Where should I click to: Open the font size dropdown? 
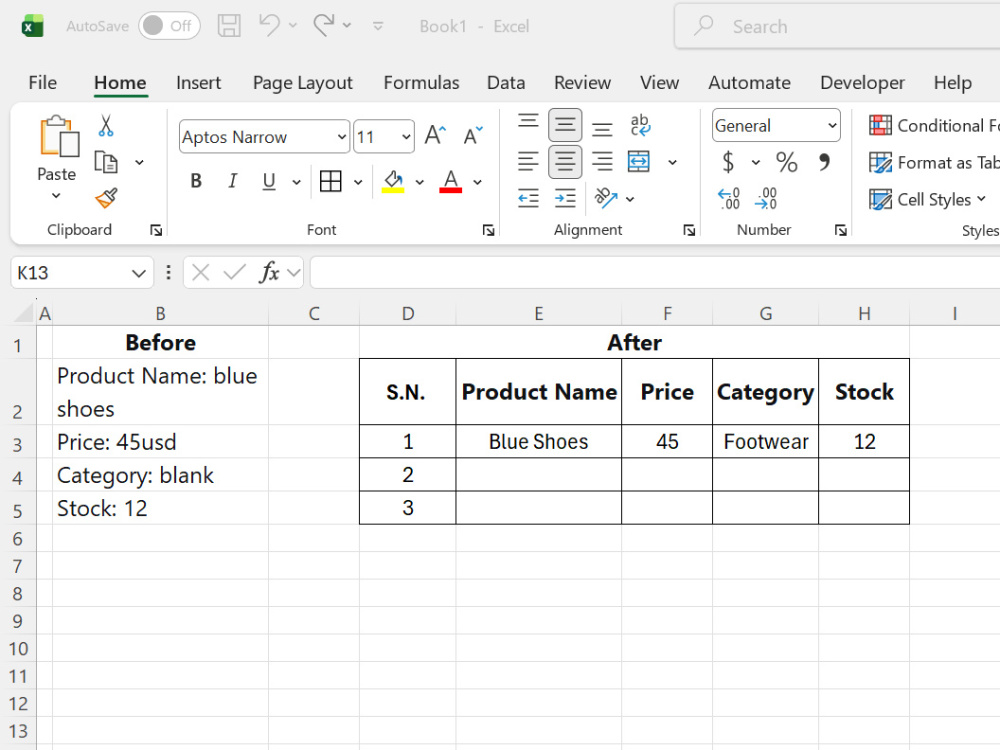point(406,137)
